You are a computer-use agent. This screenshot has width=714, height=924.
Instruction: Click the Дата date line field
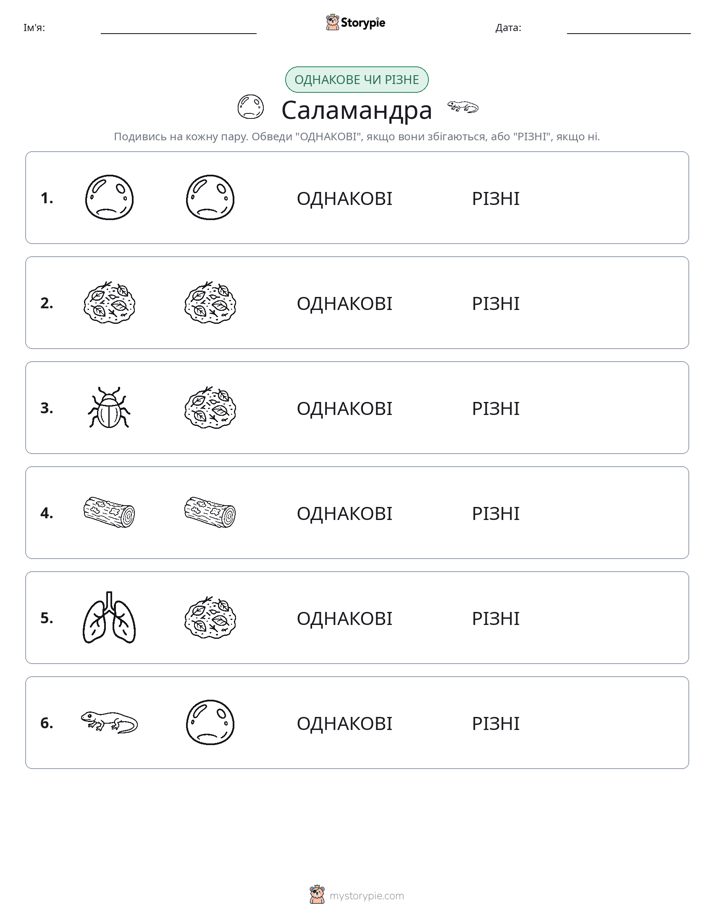pos(629,28)
